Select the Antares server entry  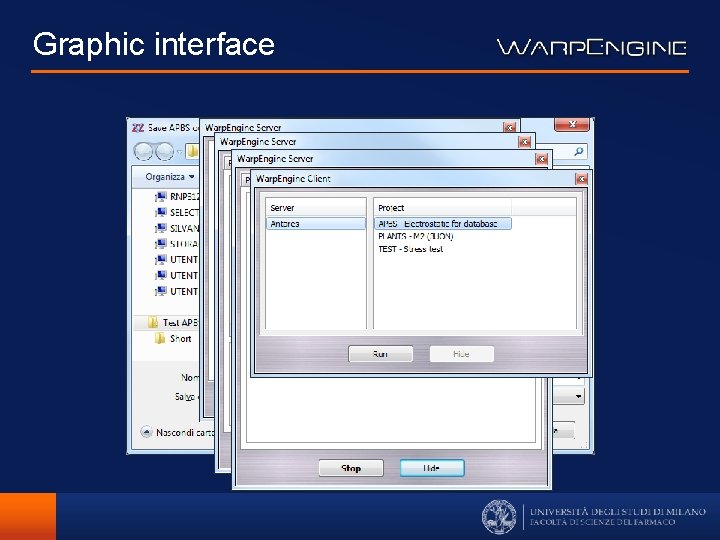click(x=315, y=224)
